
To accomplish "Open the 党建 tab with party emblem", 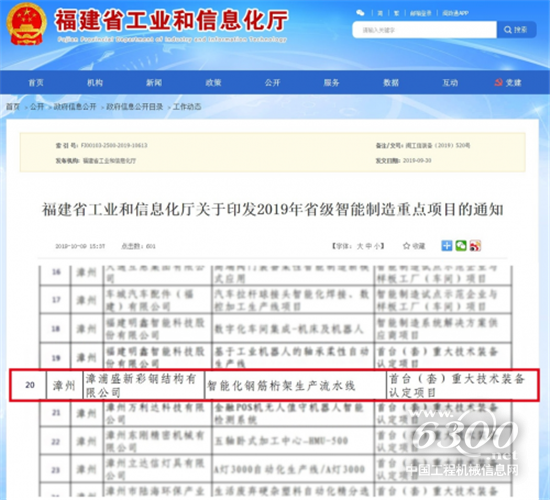I will (x=508, y=82).
